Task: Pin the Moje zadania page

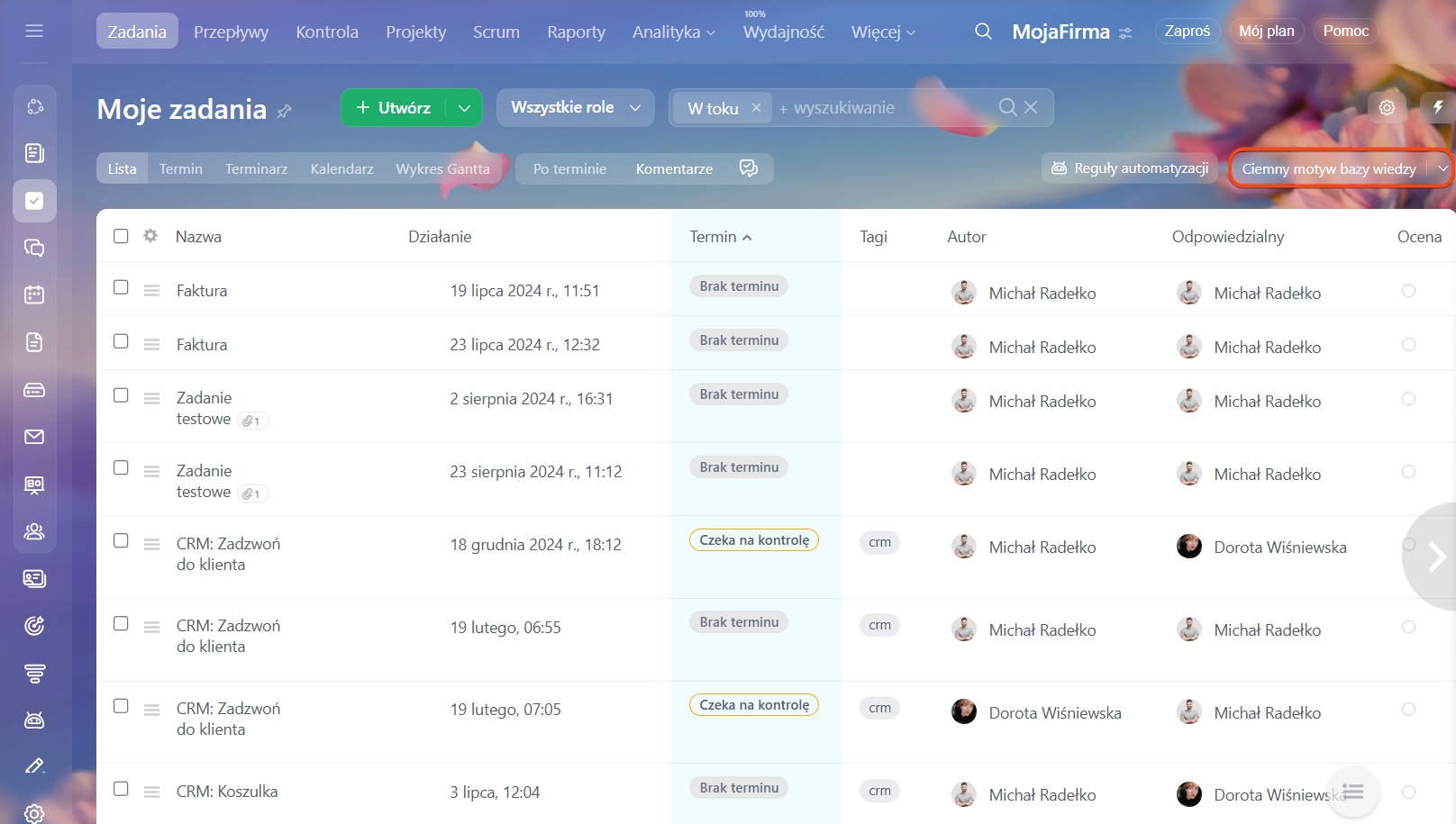Action: pos(285,111)
